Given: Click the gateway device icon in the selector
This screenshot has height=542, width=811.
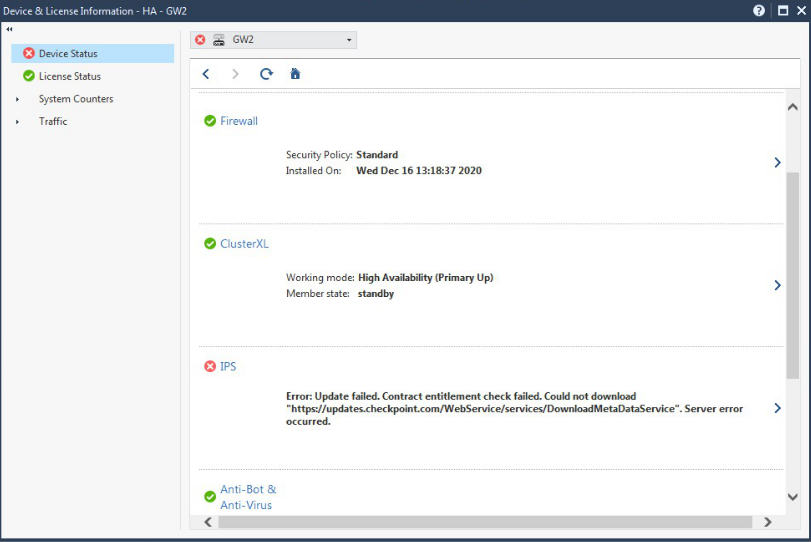Looking at the screenshot, I should tap(219, 40).
